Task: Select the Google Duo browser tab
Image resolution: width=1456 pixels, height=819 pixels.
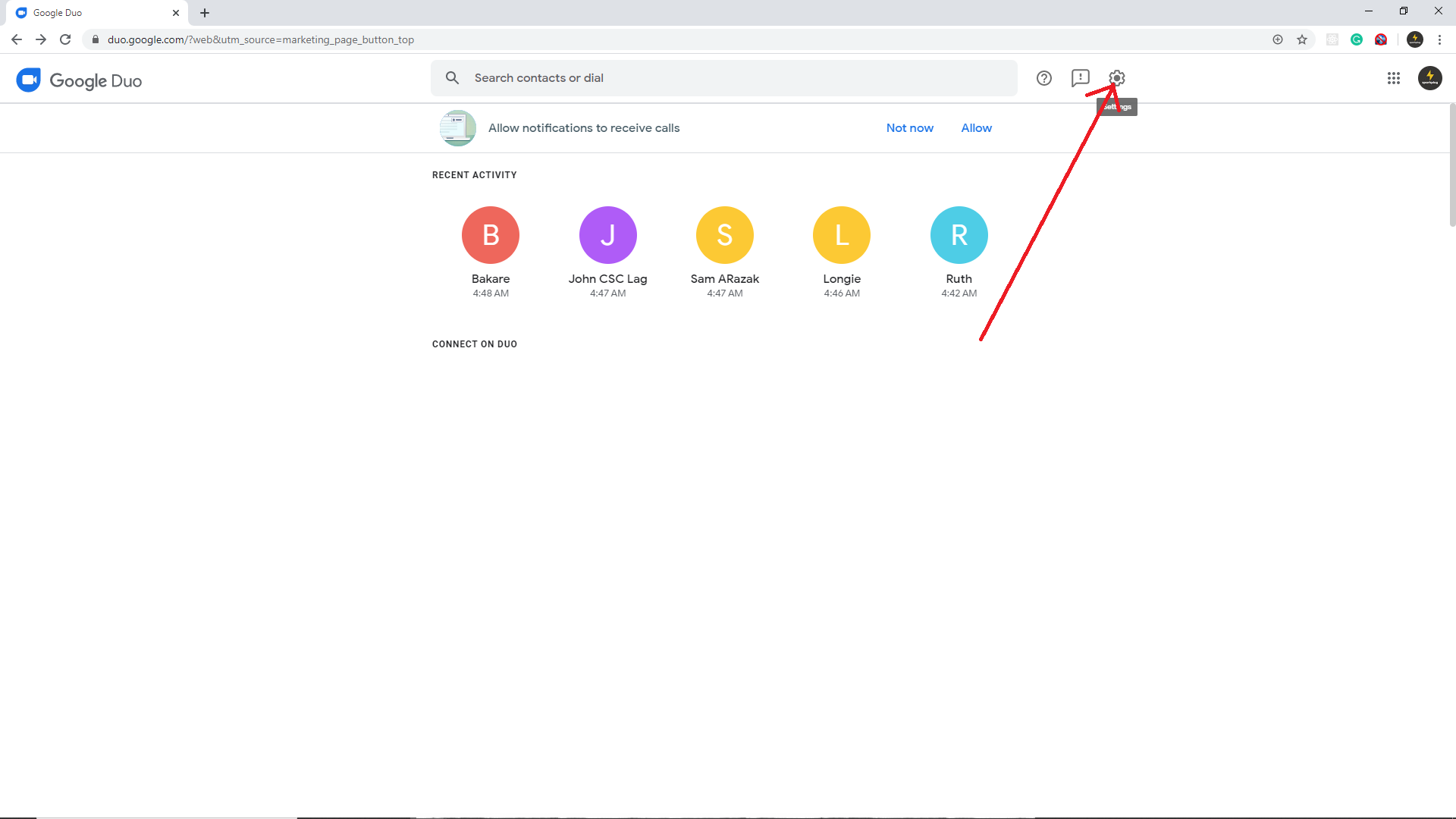Action: pos(97,13)
